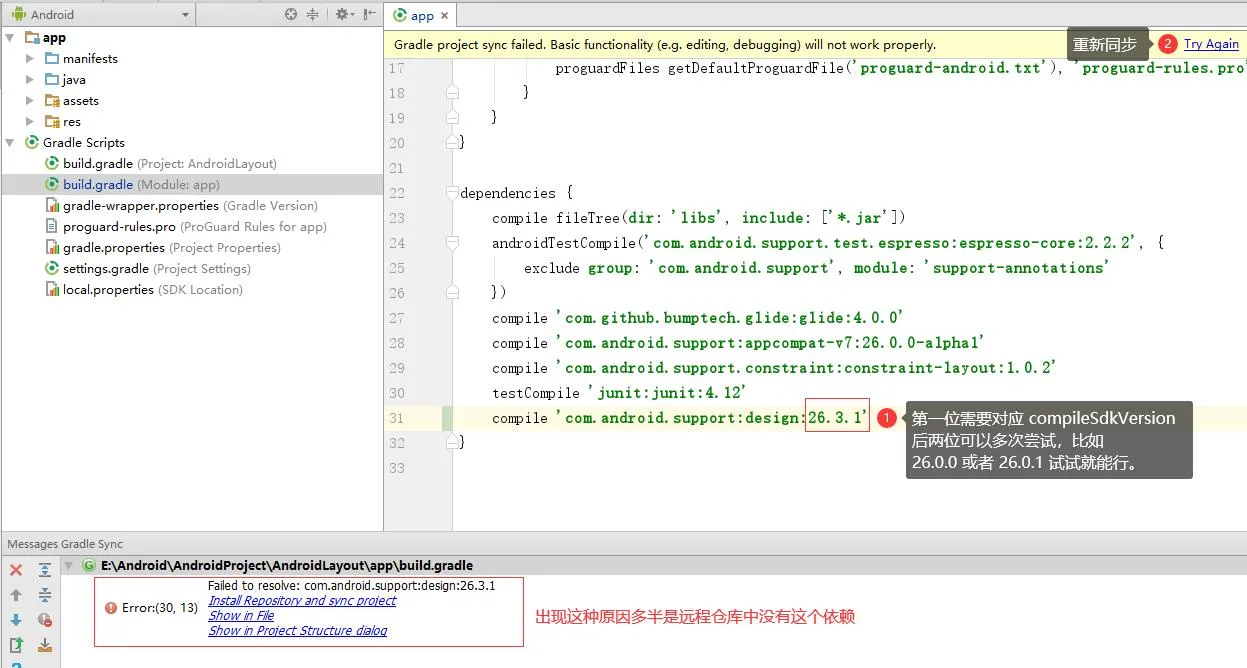
Task: Go to next message down arrow
Action: click(16, 620)
